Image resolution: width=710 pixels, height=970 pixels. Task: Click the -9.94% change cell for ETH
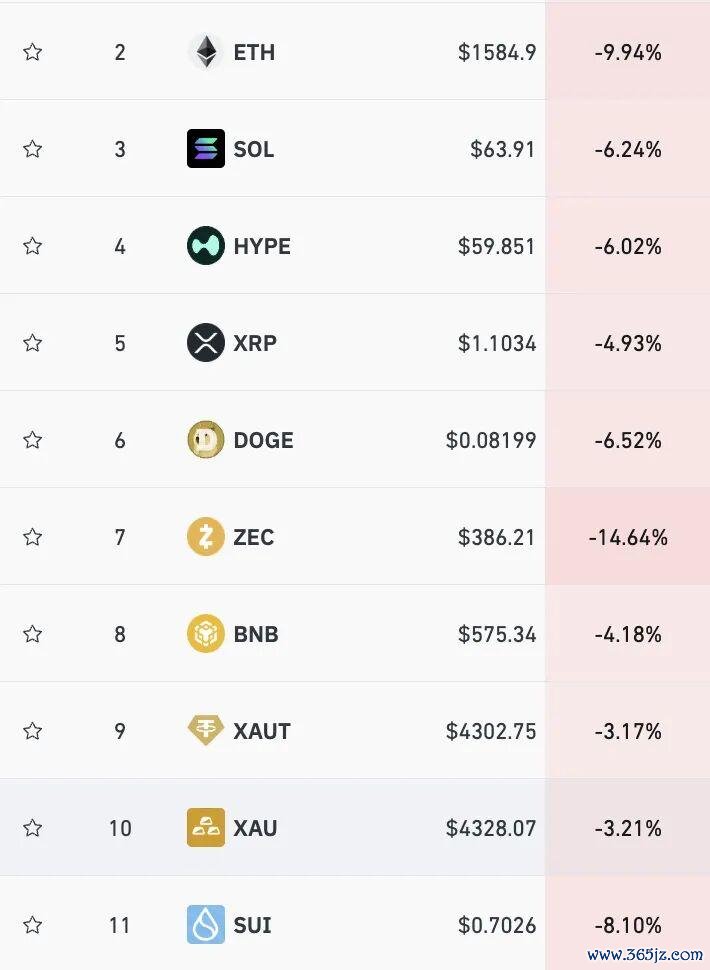click(x=628, y=51)
